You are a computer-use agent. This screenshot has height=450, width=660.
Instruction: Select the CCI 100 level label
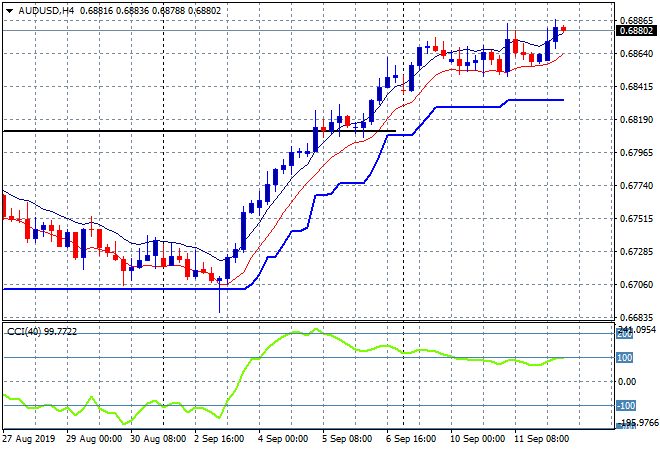click(625, 358)
